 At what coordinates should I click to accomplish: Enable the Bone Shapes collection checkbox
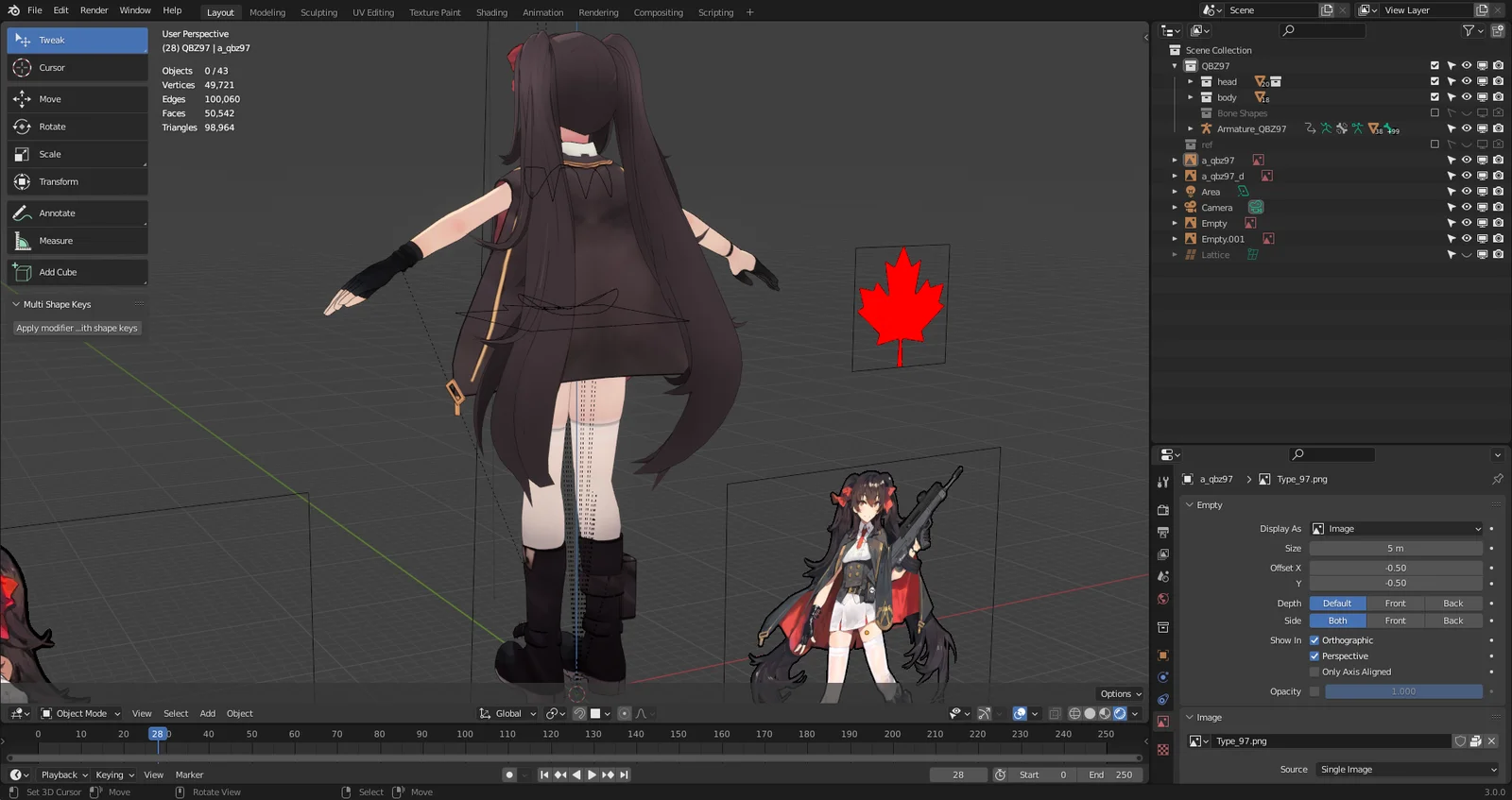pos(1435,113)
